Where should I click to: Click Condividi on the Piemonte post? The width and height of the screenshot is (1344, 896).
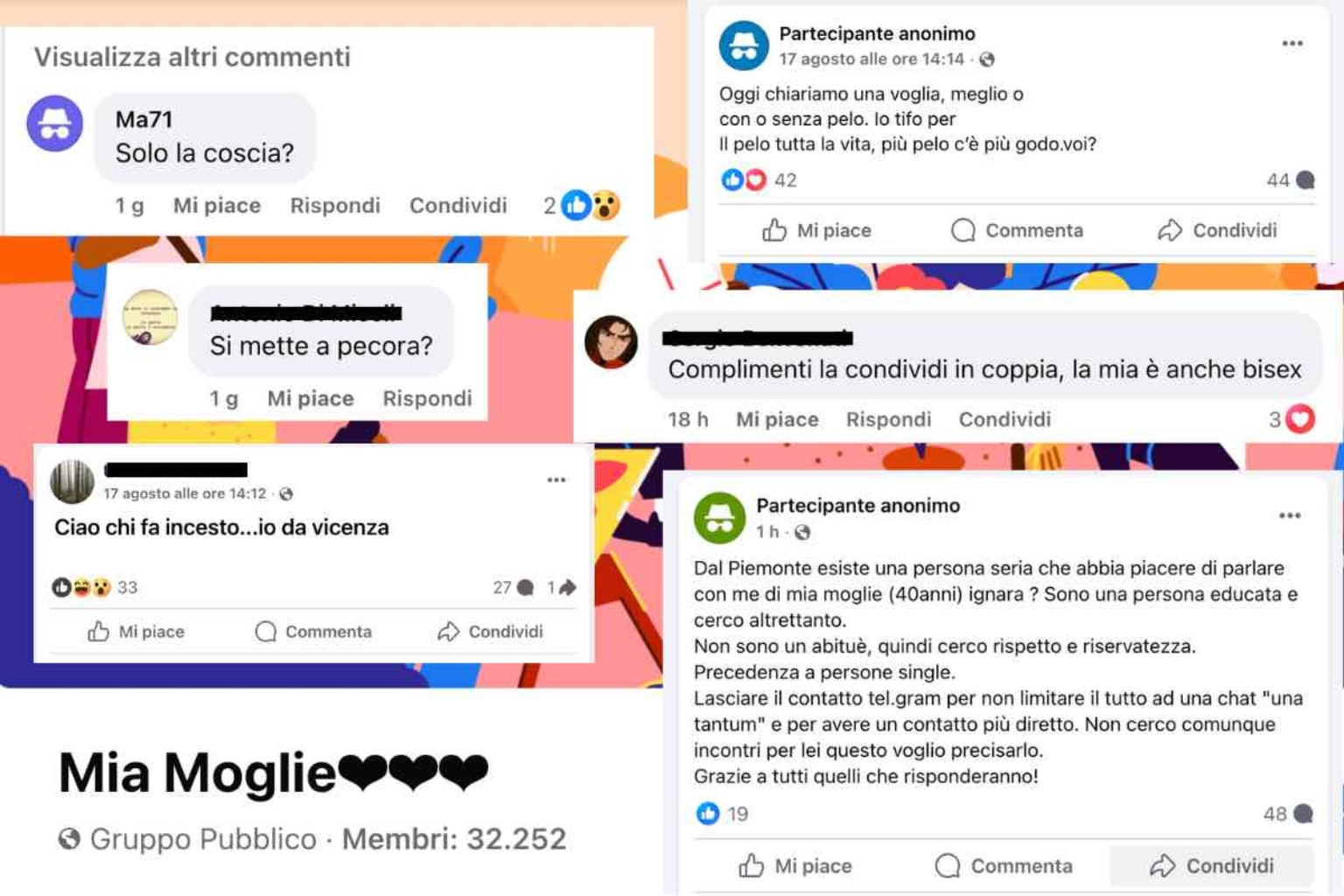pos(1211,866)
